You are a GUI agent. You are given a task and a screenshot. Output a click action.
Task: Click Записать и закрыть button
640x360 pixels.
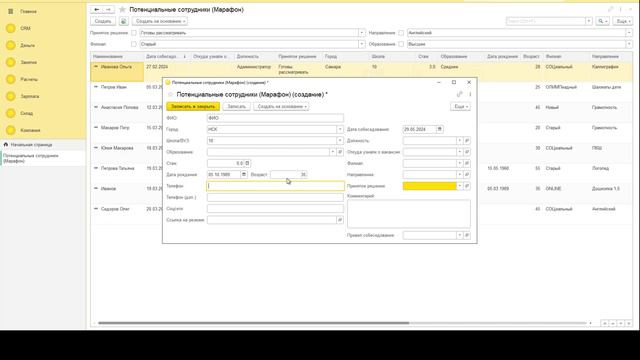coord(193,107)
